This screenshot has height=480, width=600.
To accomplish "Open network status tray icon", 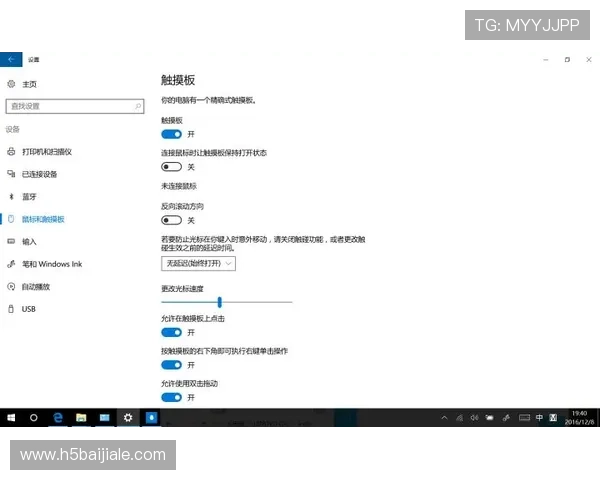I will click(460, 418).
